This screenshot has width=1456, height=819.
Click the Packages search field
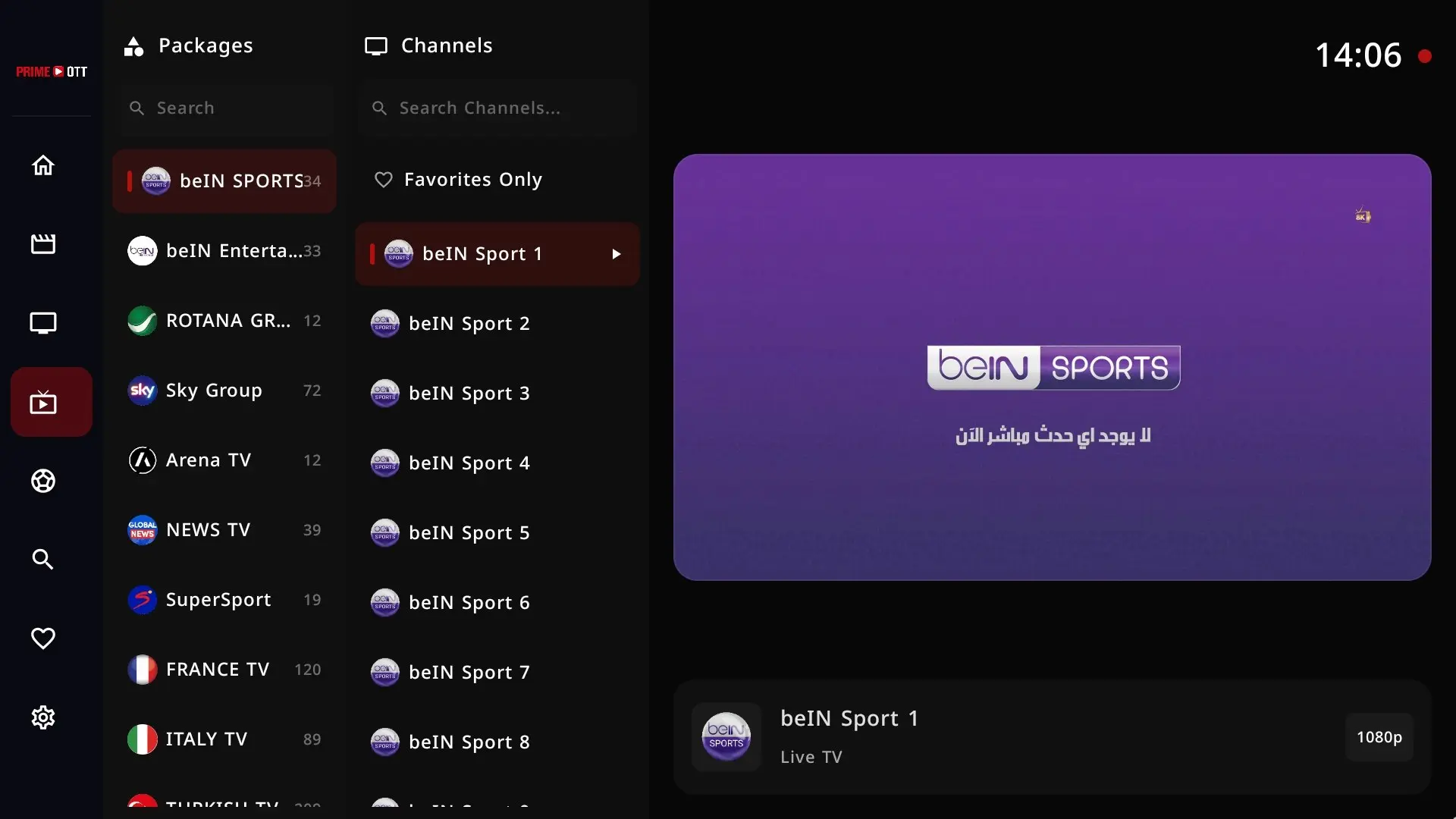[x=225, y=108]
